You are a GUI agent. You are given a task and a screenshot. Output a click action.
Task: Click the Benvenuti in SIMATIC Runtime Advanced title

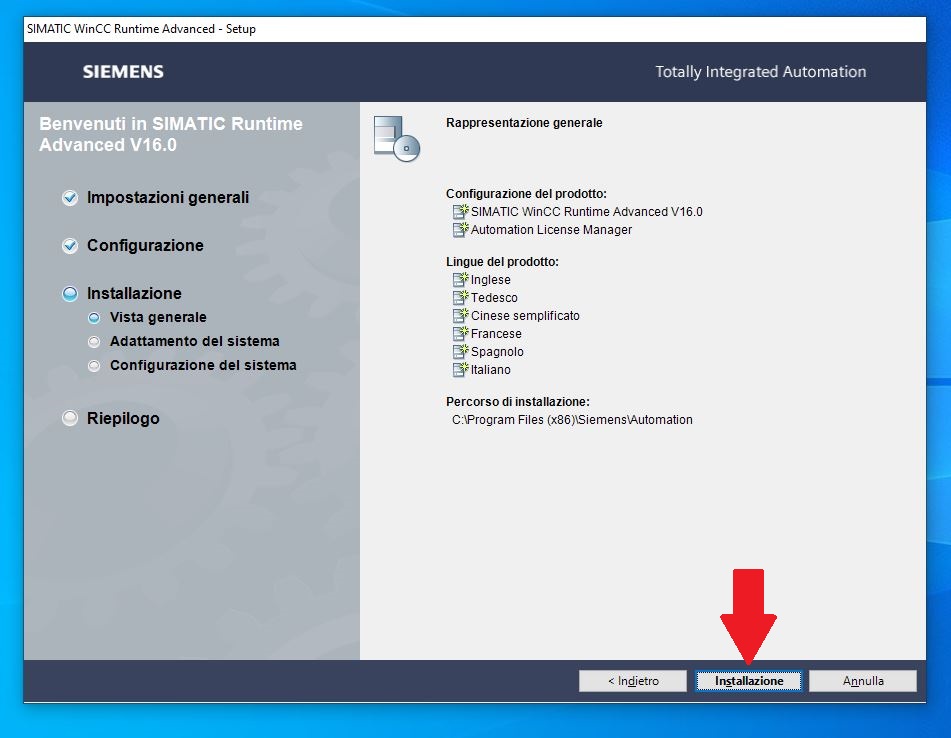(171, 134)
